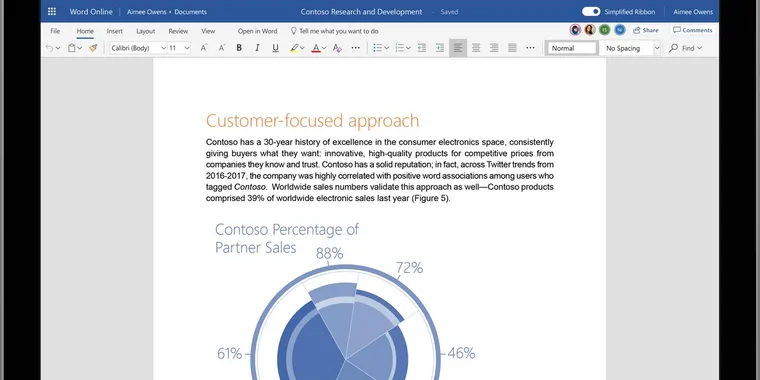Switch off the Simplified Ribbon toggle

point(591,12)
